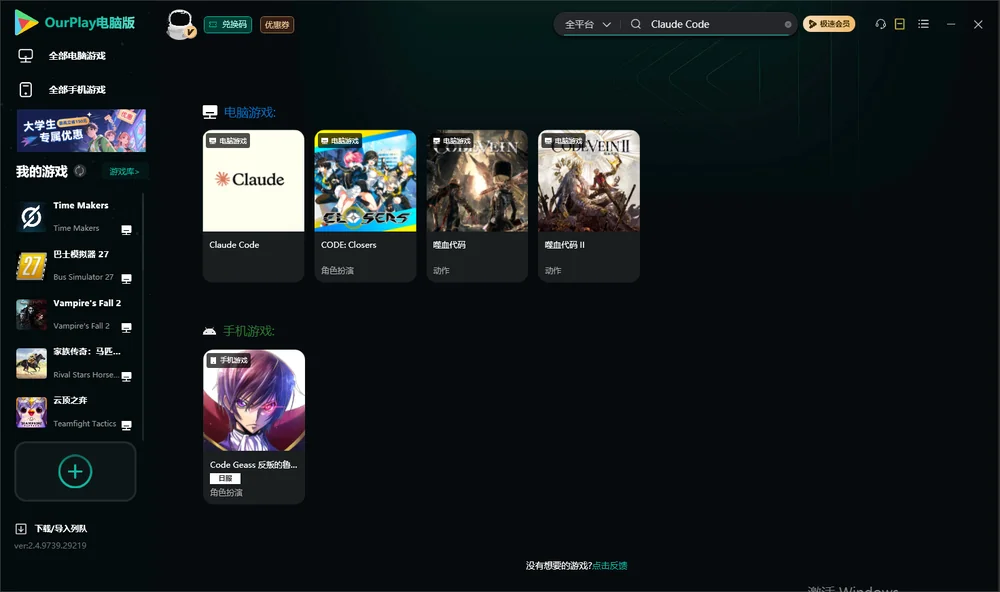Image resolution: width=1000 pixels, height=592 pixels.
Task: Refresh the 我的游戏 list icon
Action: pyautogui.click(x=80, y=171)
